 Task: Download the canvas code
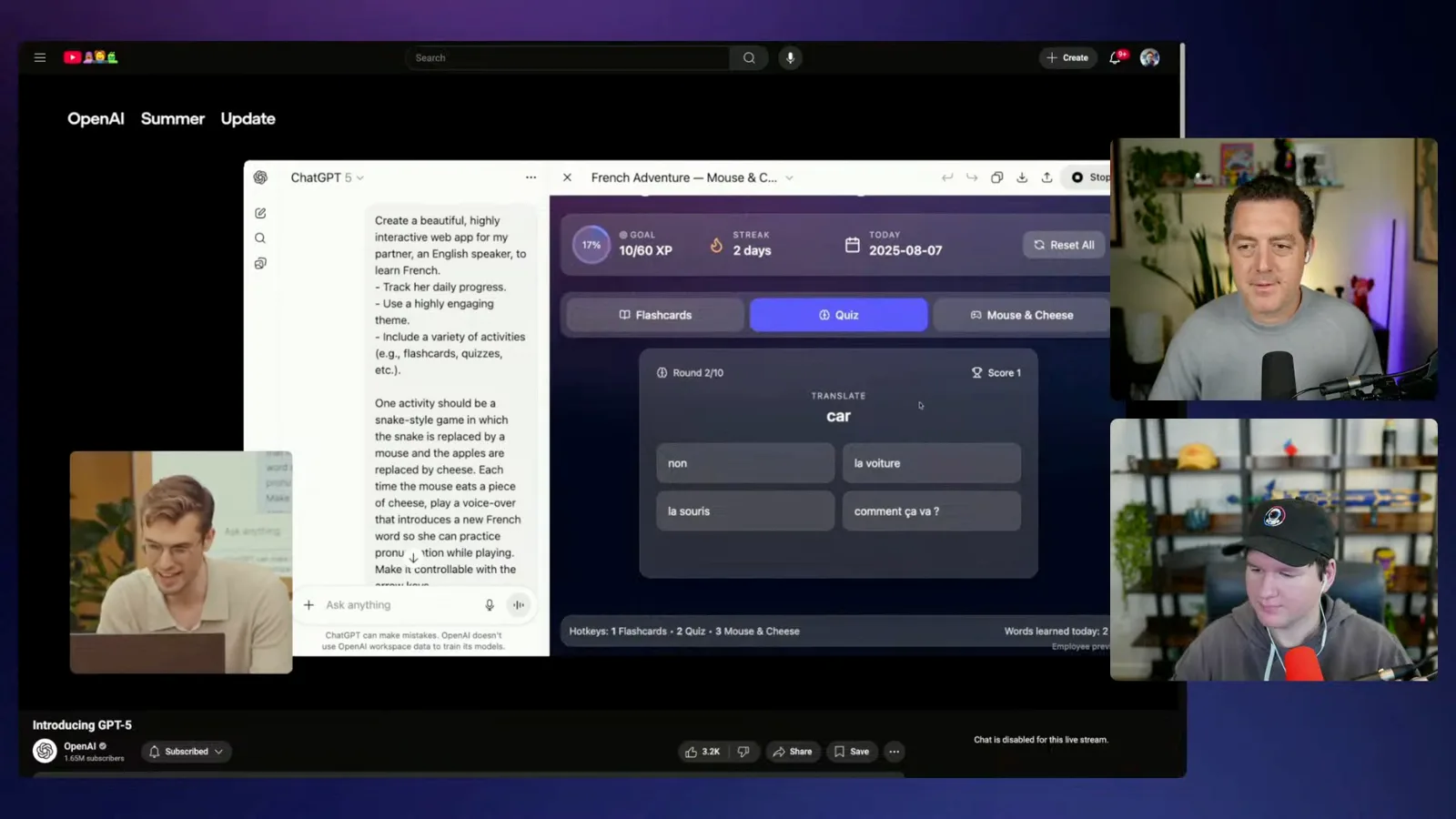click(x=1022, y=177)
